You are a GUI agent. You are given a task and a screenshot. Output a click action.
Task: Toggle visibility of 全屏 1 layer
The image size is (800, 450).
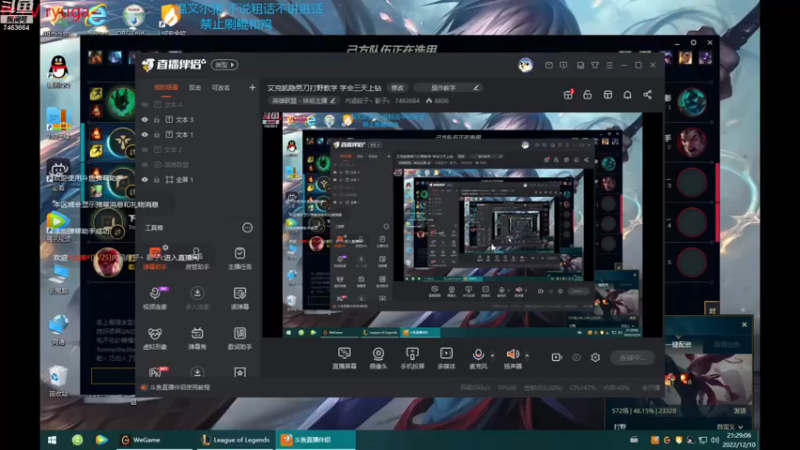[145, 180]
